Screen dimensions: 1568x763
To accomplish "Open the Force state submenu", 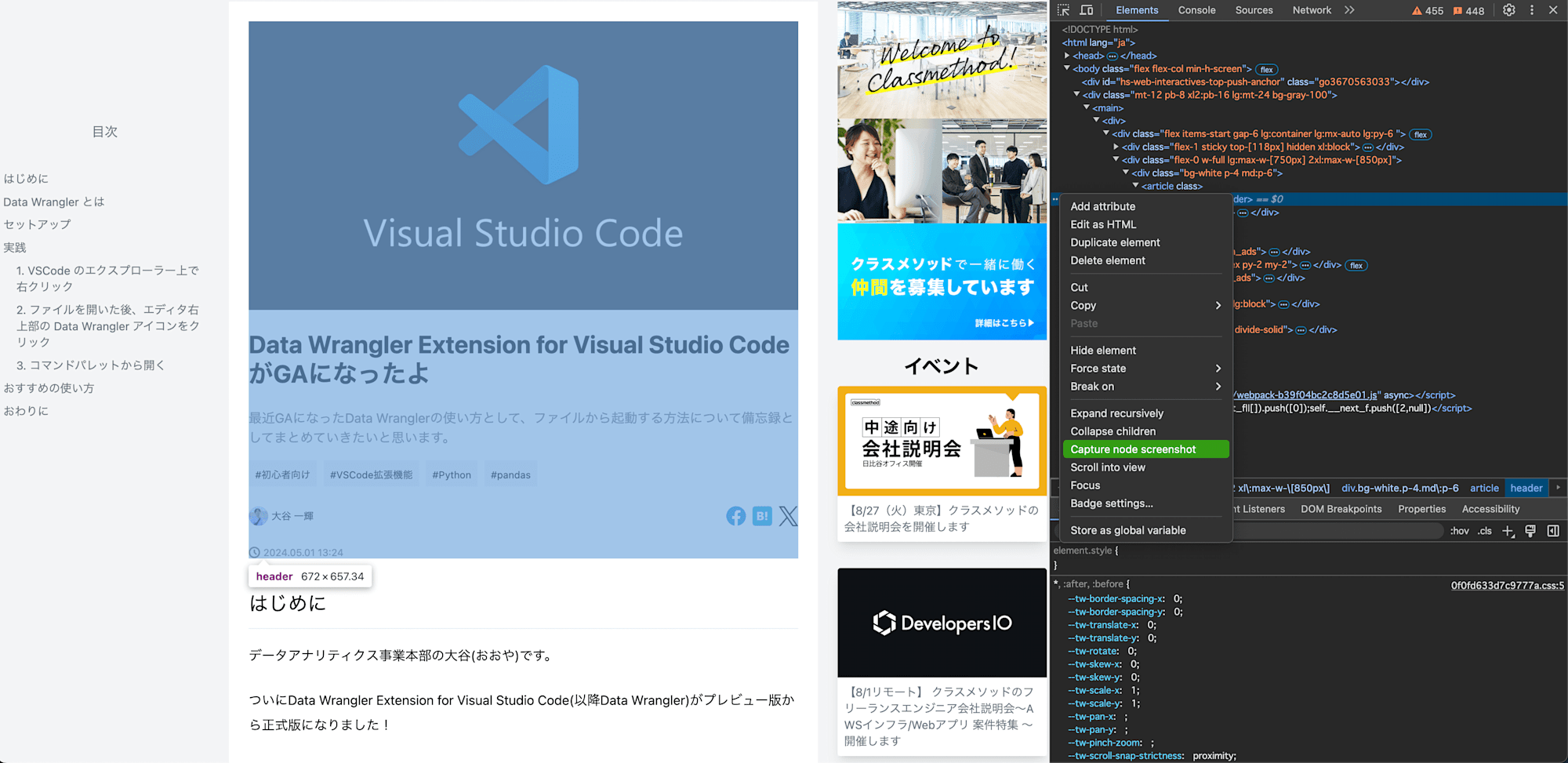I will pyautogui.click(x=1145, y=369).
